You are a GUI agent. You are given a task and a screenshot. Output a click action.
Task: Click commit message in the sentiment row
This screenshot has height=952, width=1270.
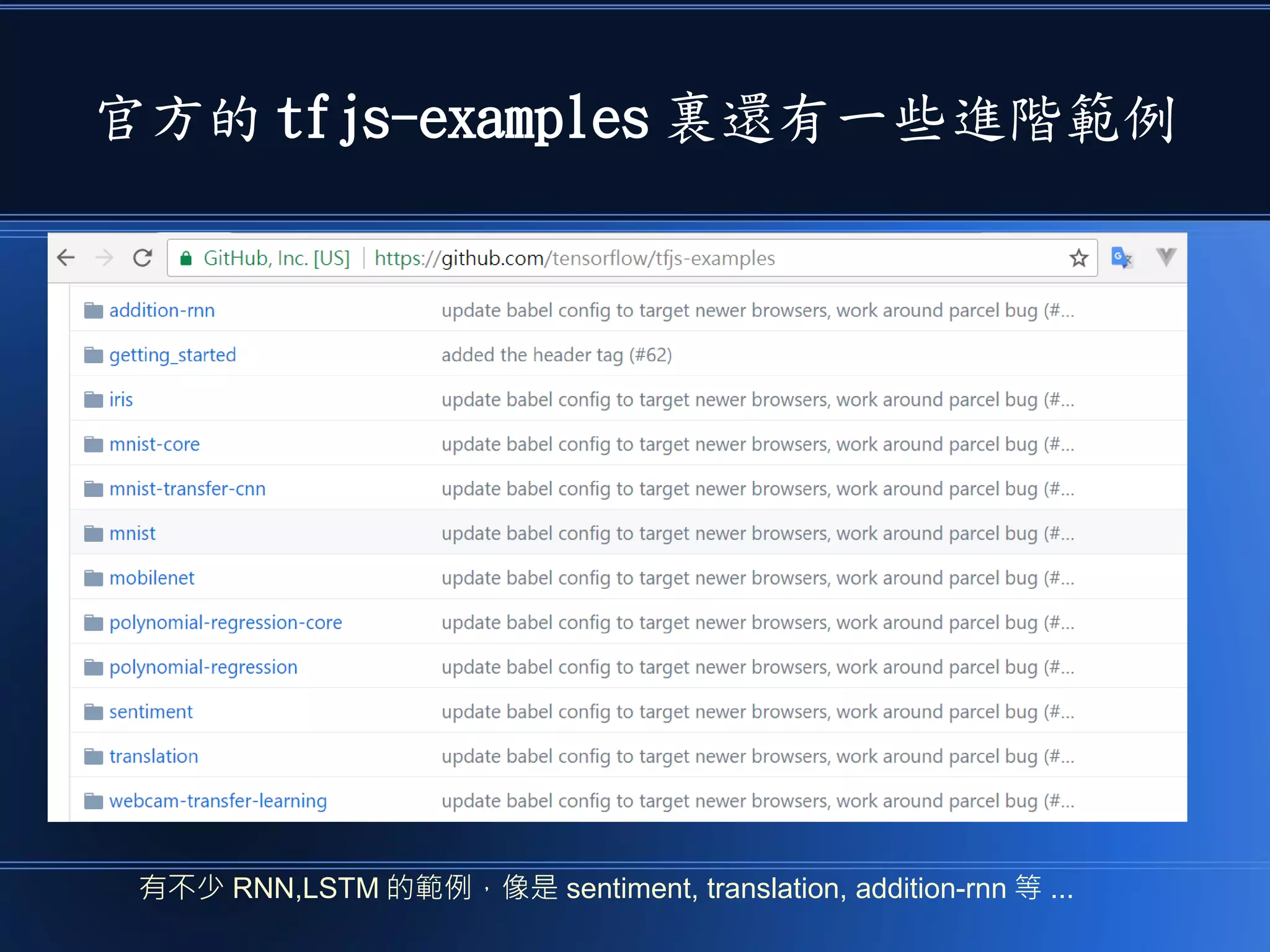(x=758, y=712)
